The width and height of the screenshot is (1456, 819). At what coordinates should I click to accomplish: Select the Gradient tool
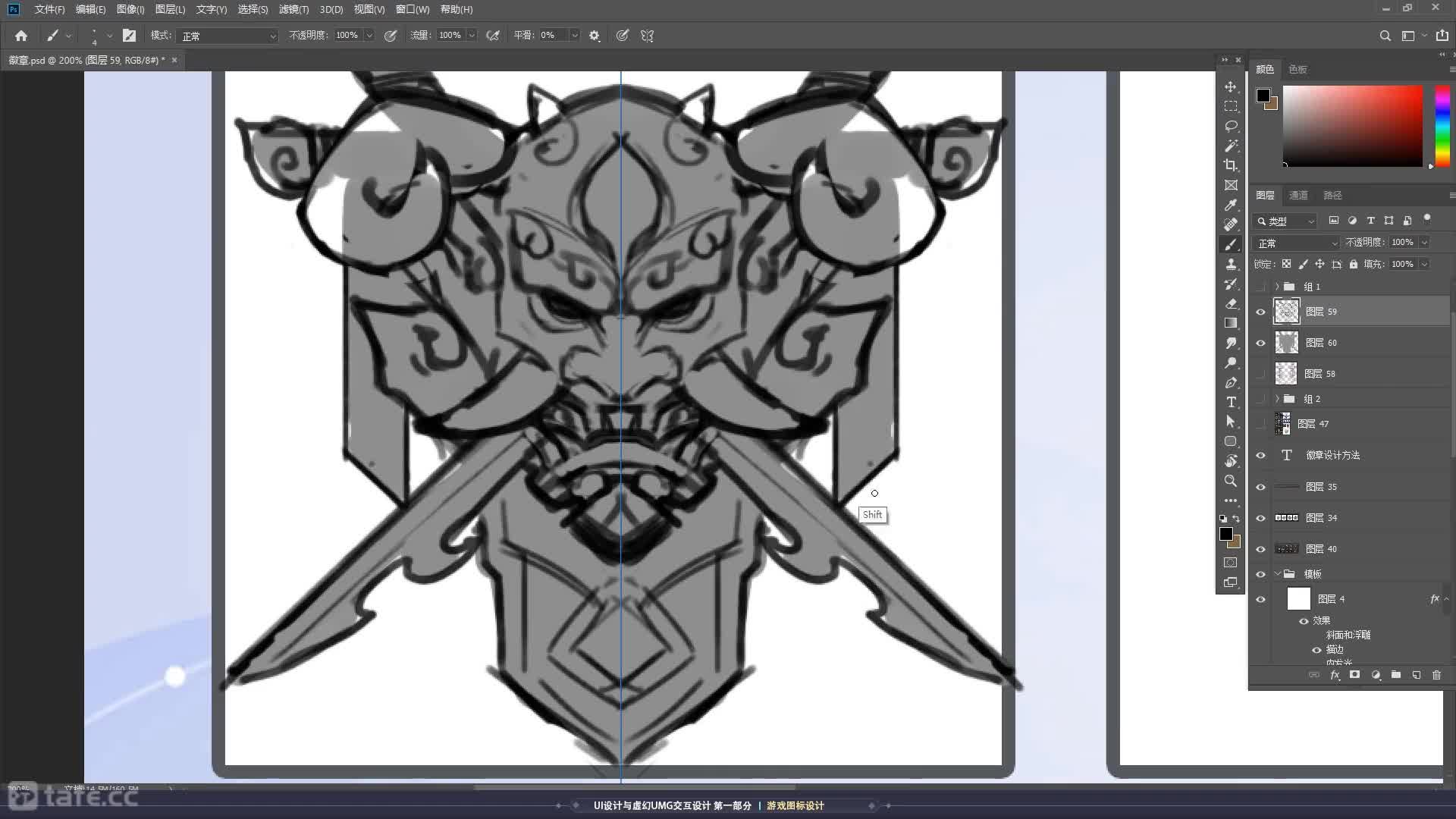[1231, 323]
